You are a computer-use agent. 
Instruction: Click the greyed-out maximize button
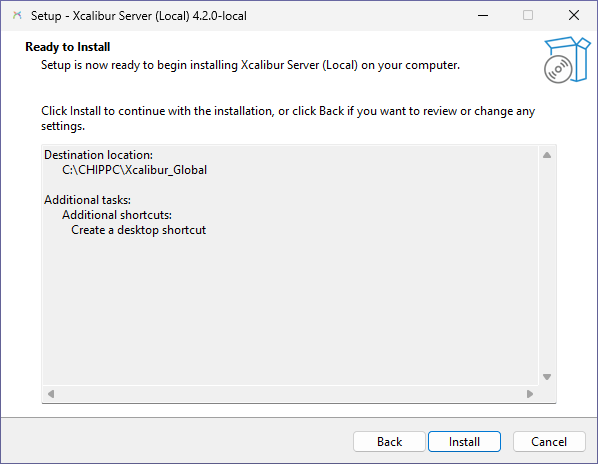pos(528,15)
